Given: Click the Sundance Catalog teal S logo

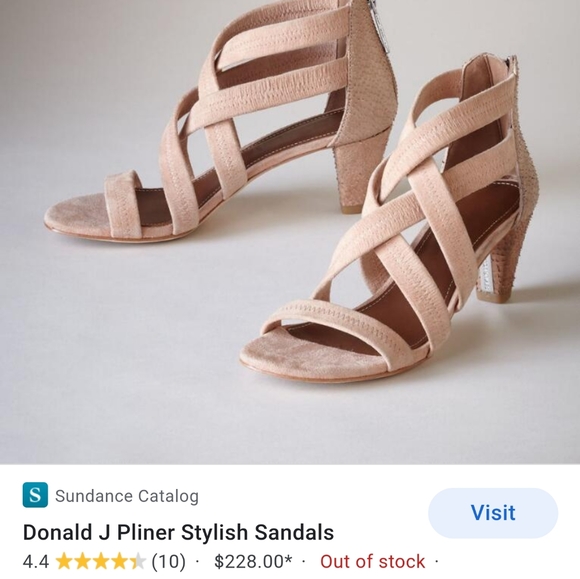Looking at the screenshot, I should click(35, 495).
